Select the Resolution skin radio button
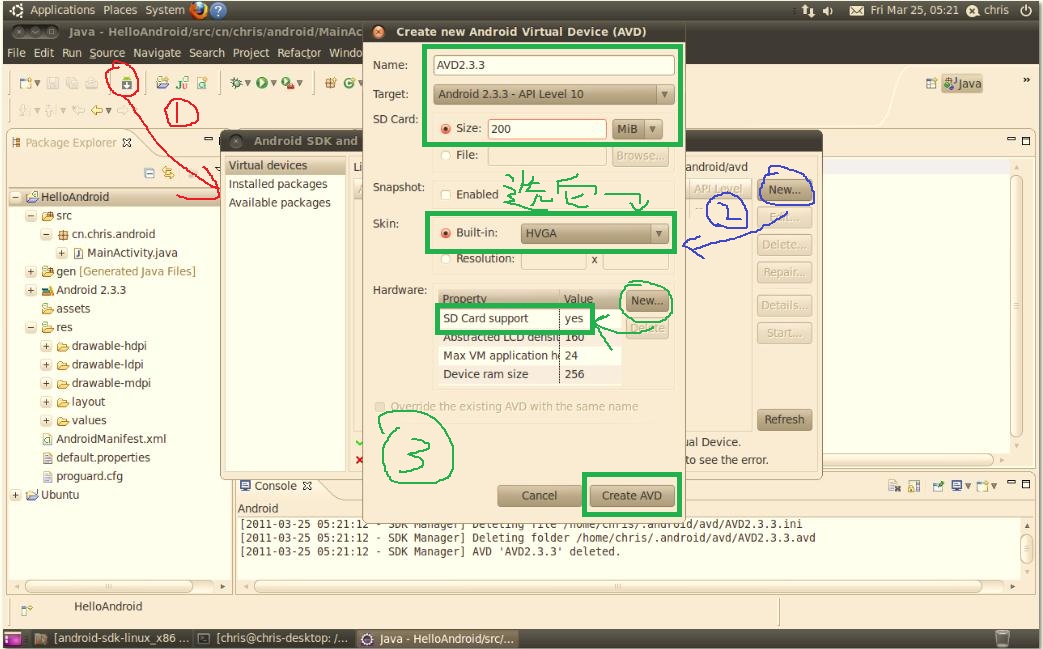Image resolution: width=1043 pixels, height=649 pixels. click(x=446, y=259)
